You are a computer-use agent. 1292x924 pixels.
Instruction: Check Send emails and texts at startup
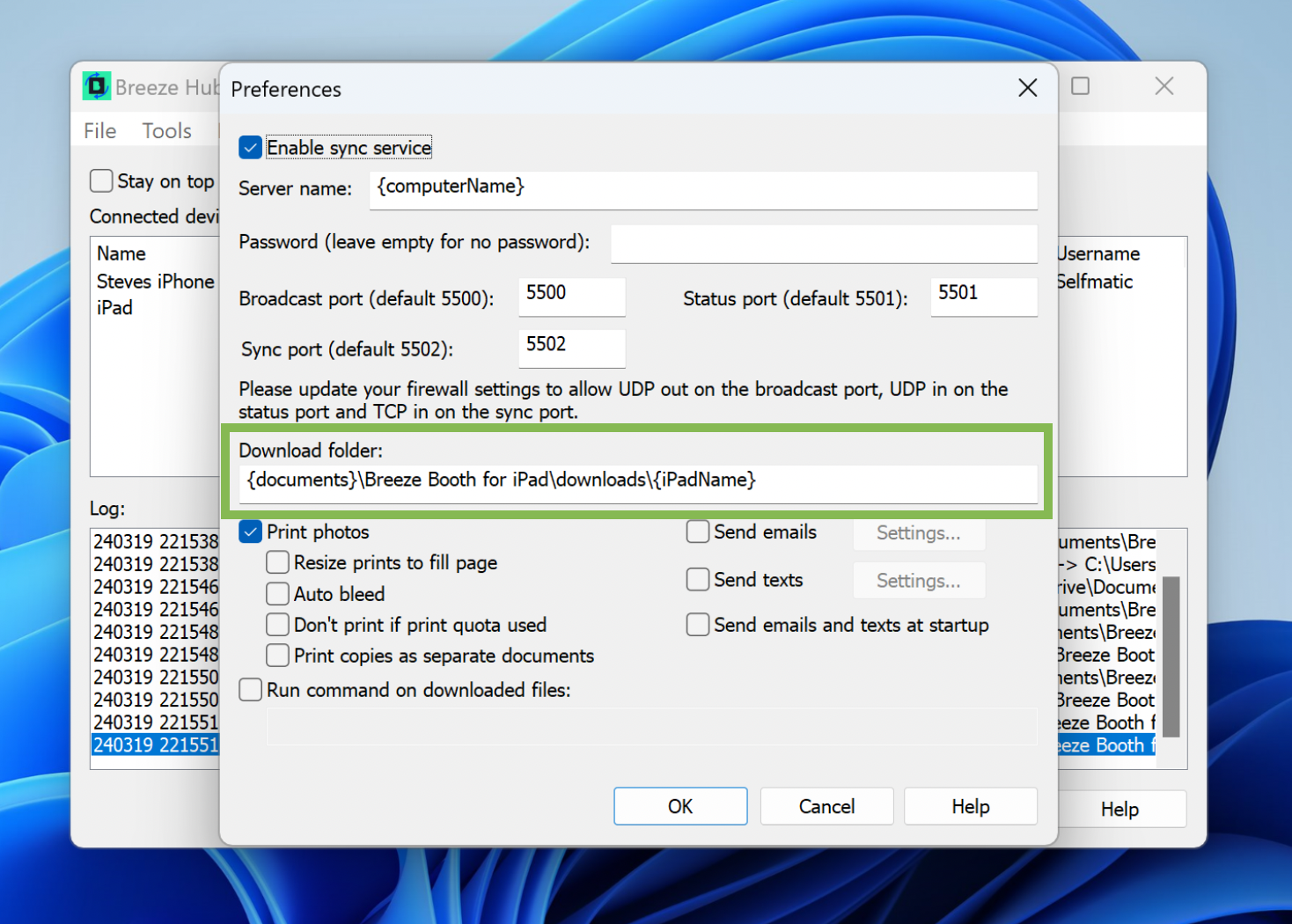pyautogui.click(x=698, y=625)
